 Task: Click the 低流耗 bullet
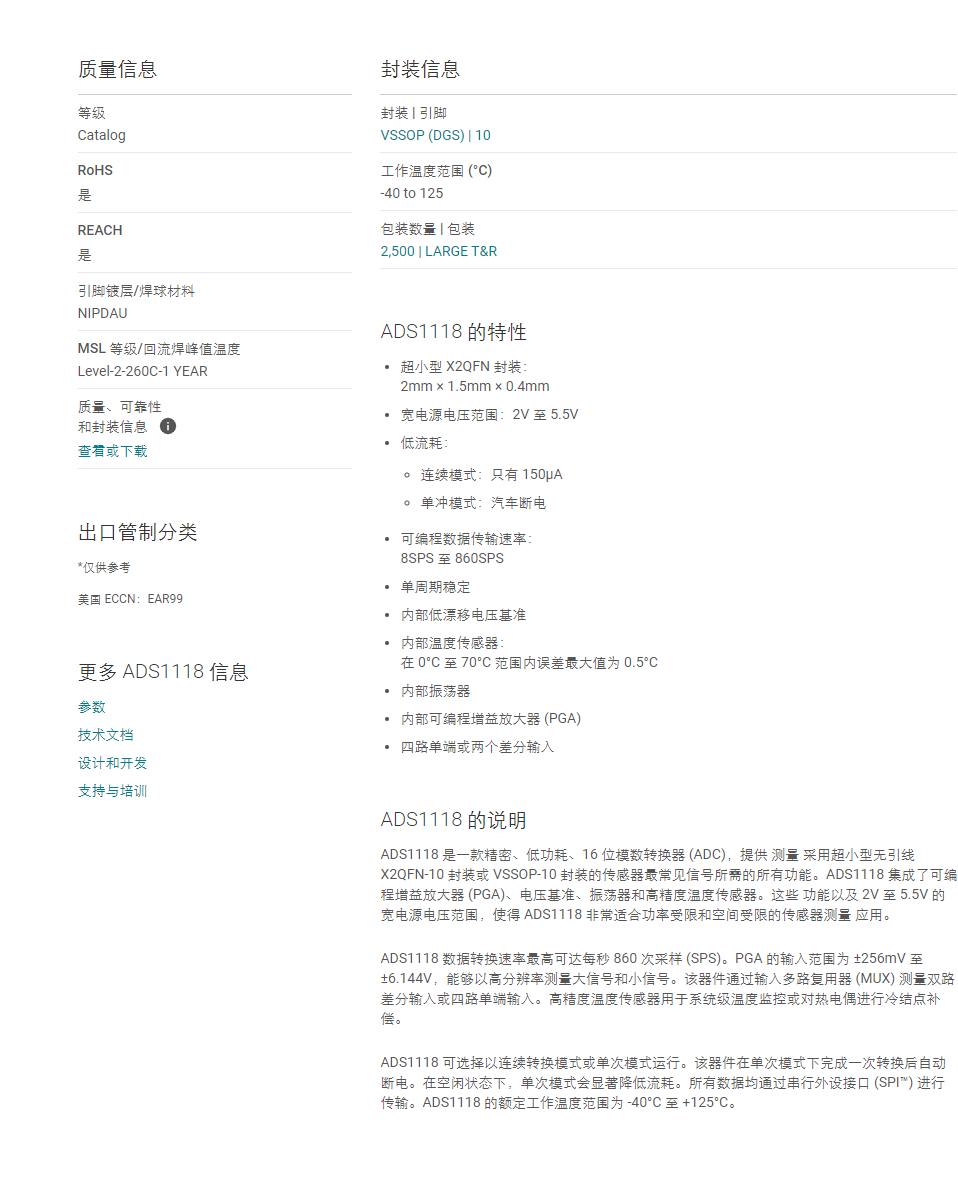click(x=424, y=443)
